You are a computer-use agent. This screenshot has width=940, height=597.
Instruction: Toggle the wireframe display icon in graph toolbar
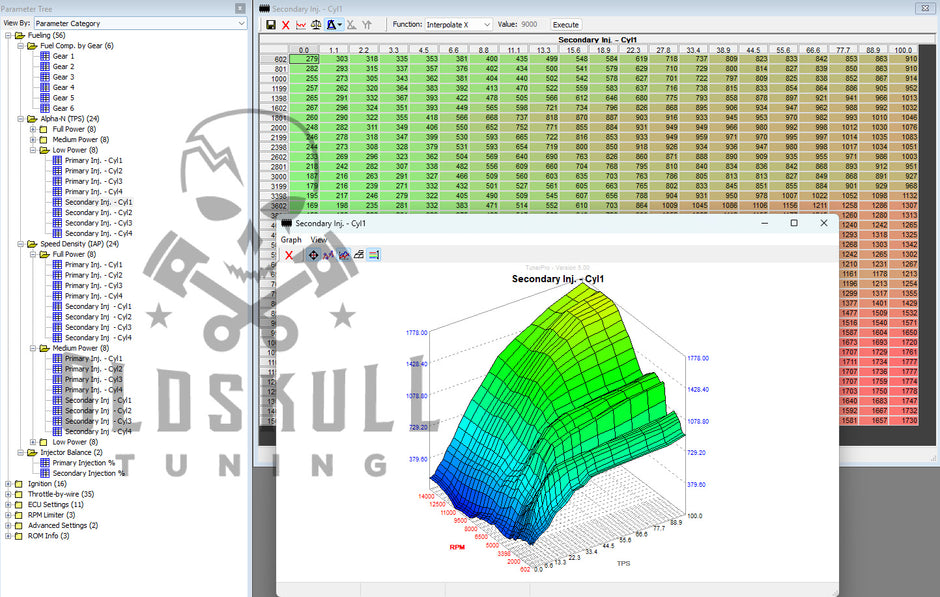tap(359, 254)
